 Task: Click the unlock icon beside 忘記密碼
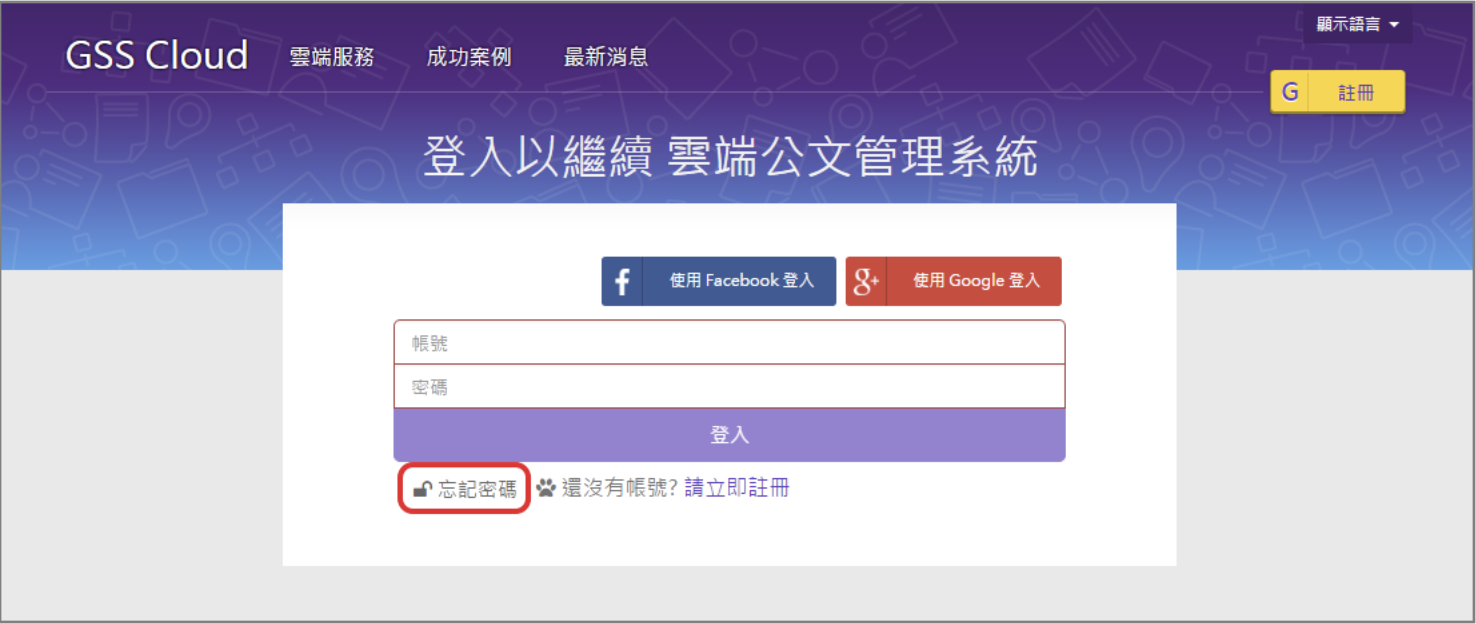point(422,489)
